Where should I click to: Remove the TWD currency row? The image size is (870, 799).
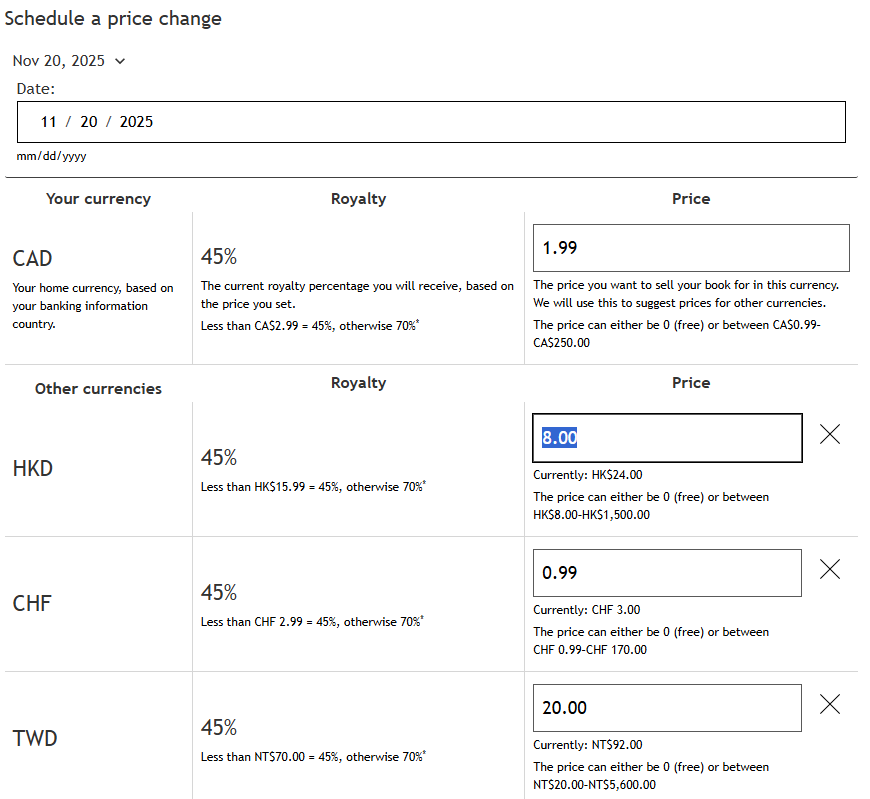click(x=829, y=704)
